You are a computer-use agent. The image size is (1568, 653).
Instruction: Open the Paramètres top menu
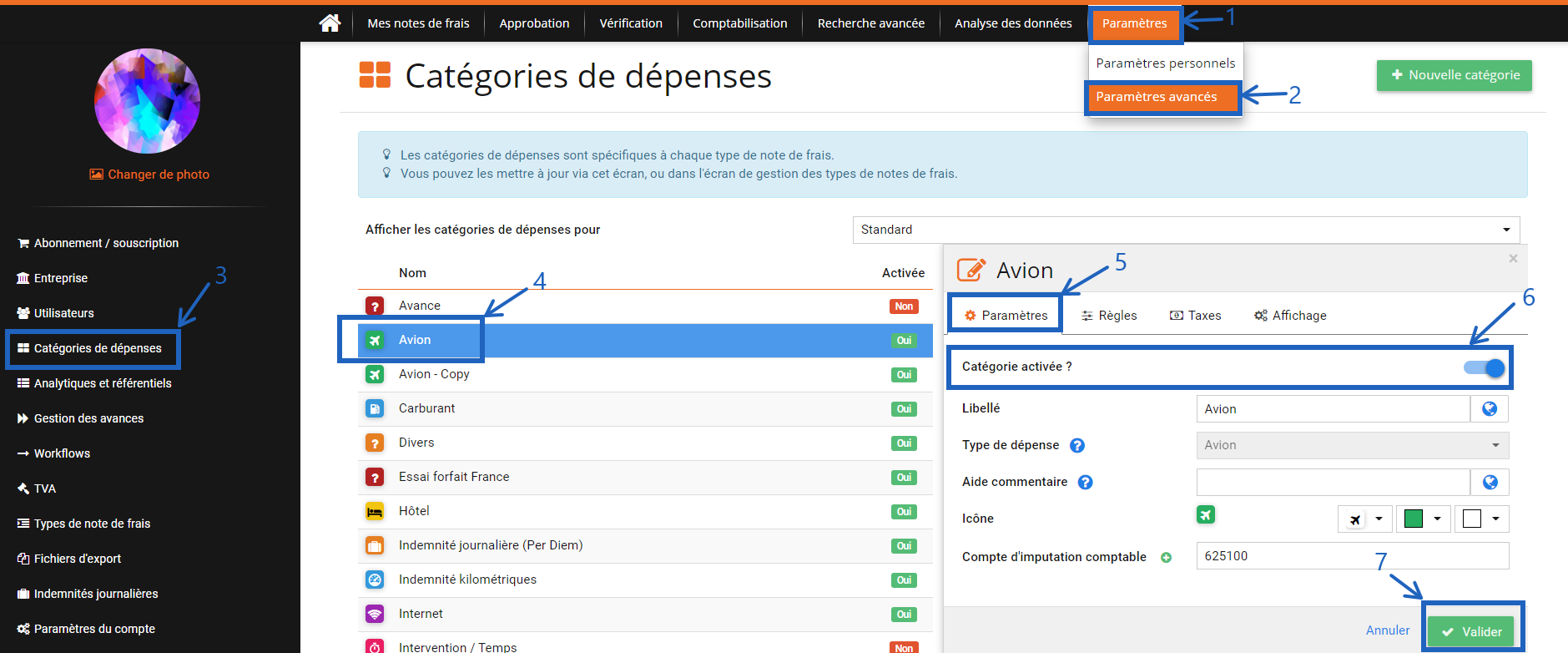point(1134,23)
